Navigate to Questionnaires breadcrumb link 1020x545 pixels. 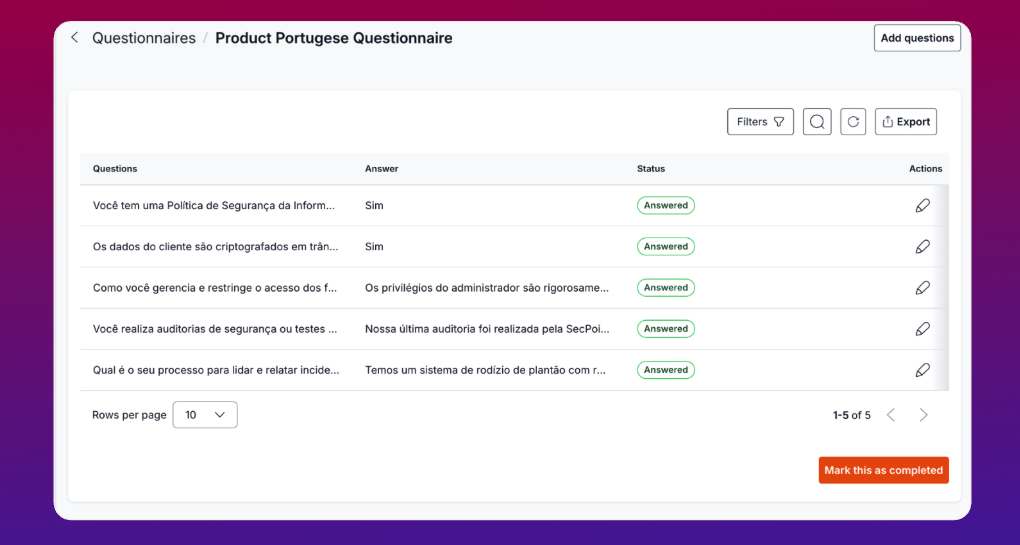click(x=144, y=38)
